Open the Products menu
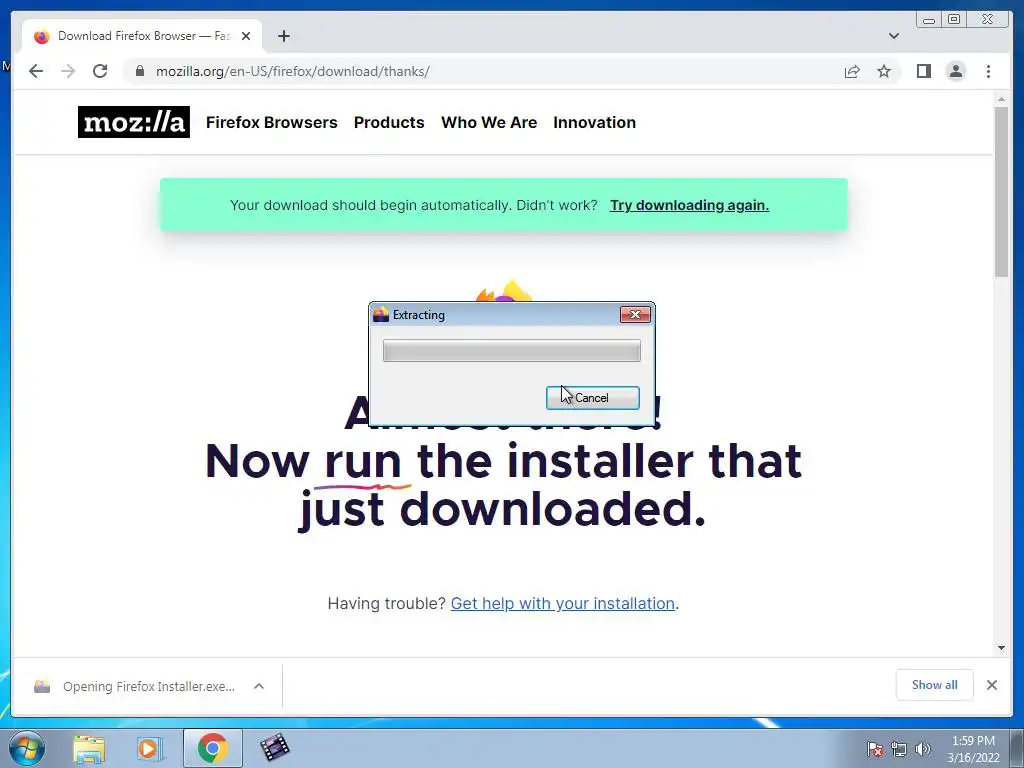 tap(389, 122)
